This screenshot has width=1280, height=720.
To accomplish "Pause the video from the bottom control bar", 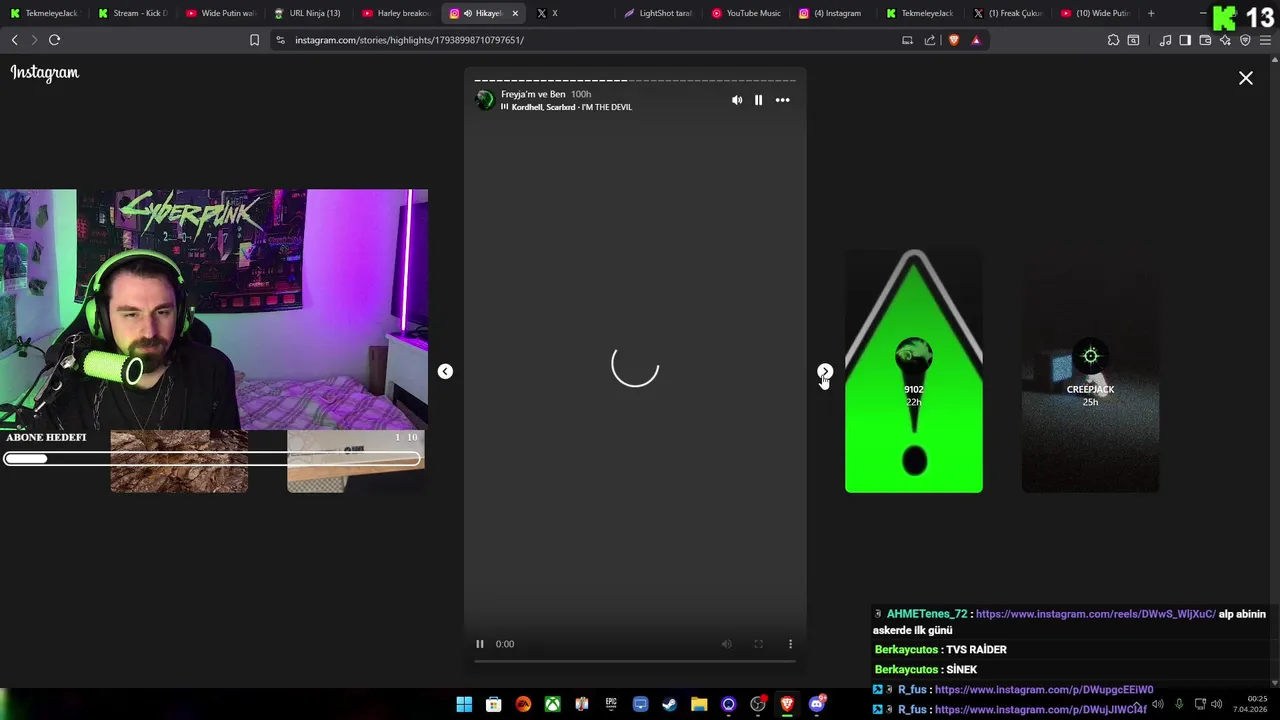I will pos(479,644).
